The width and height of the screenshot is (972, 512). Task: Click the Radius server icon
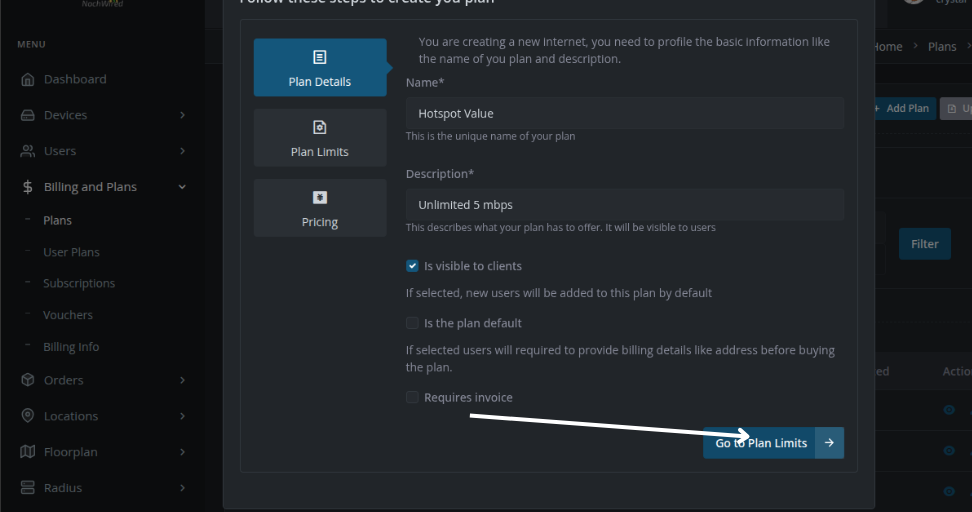(x=28, y=488)
